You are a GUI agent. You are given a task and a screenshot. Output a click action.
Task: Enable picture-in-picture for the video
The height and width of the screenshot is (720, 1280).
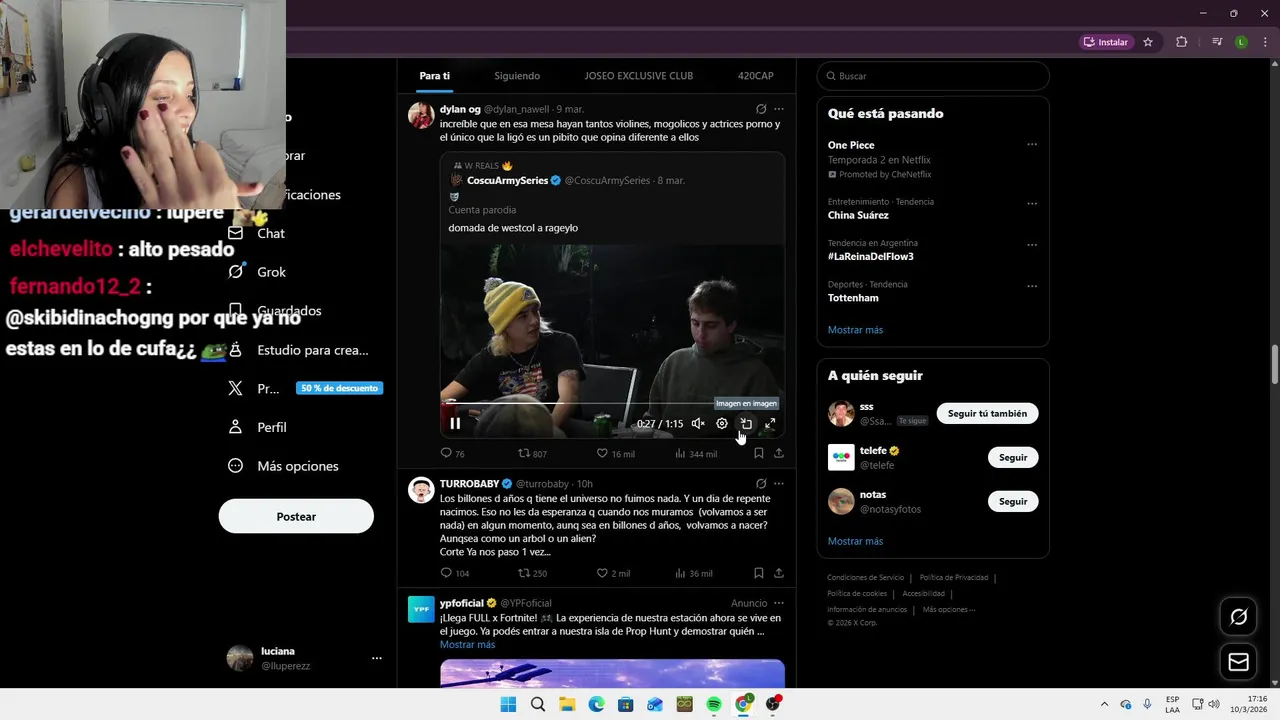pyautogui.click(x=746, y=424)
